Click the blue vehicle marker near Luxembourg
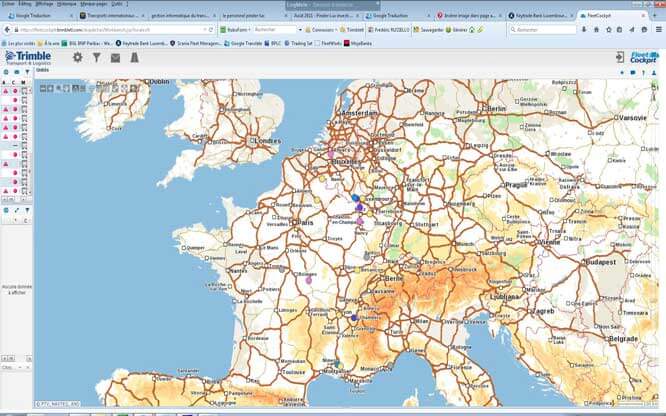Viewport: 666px width, 416px height. pos(356,198)
